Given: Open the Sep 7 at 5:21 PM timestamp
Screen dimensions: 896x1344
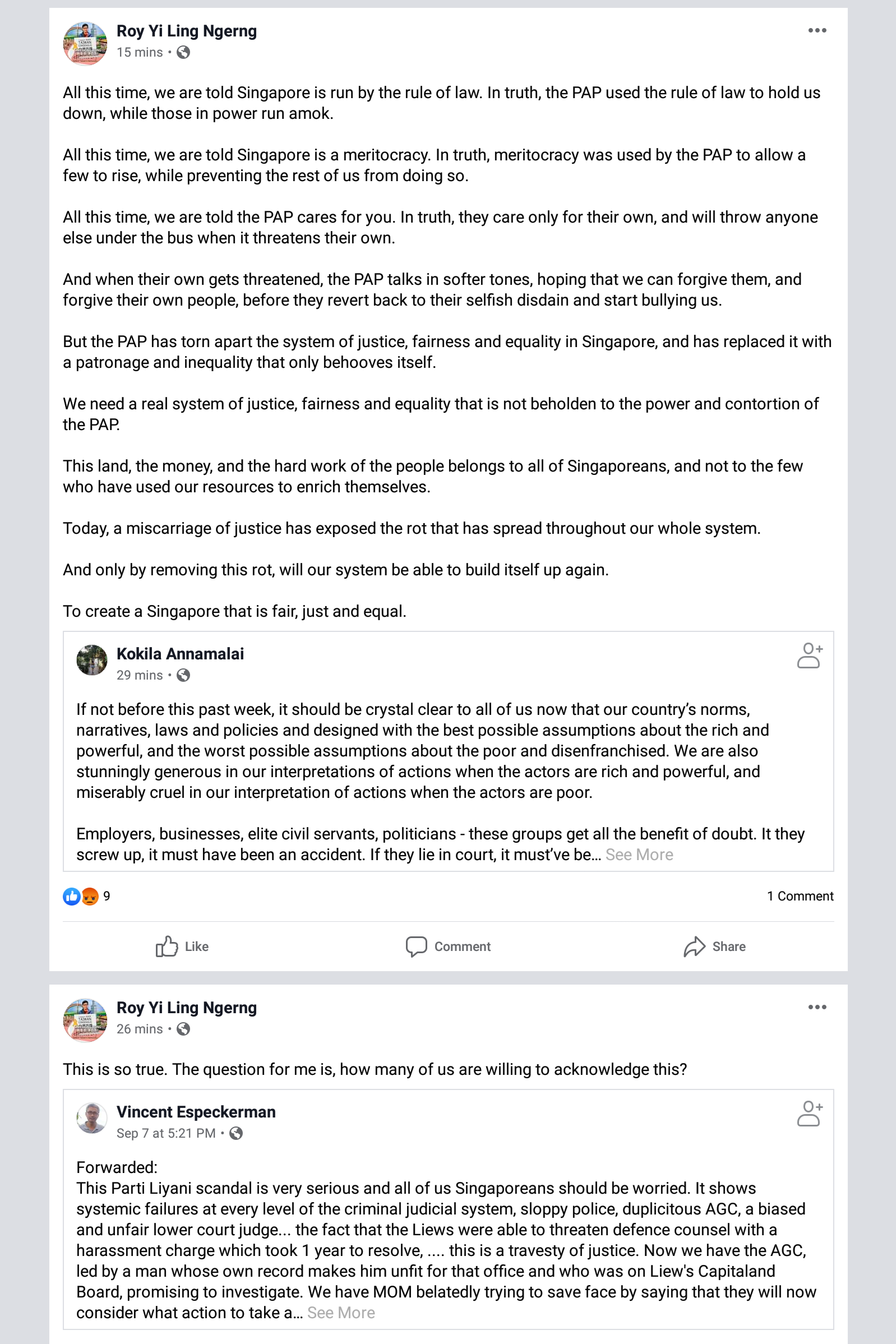Looking at the screenshot, I should click(166, 1133).
